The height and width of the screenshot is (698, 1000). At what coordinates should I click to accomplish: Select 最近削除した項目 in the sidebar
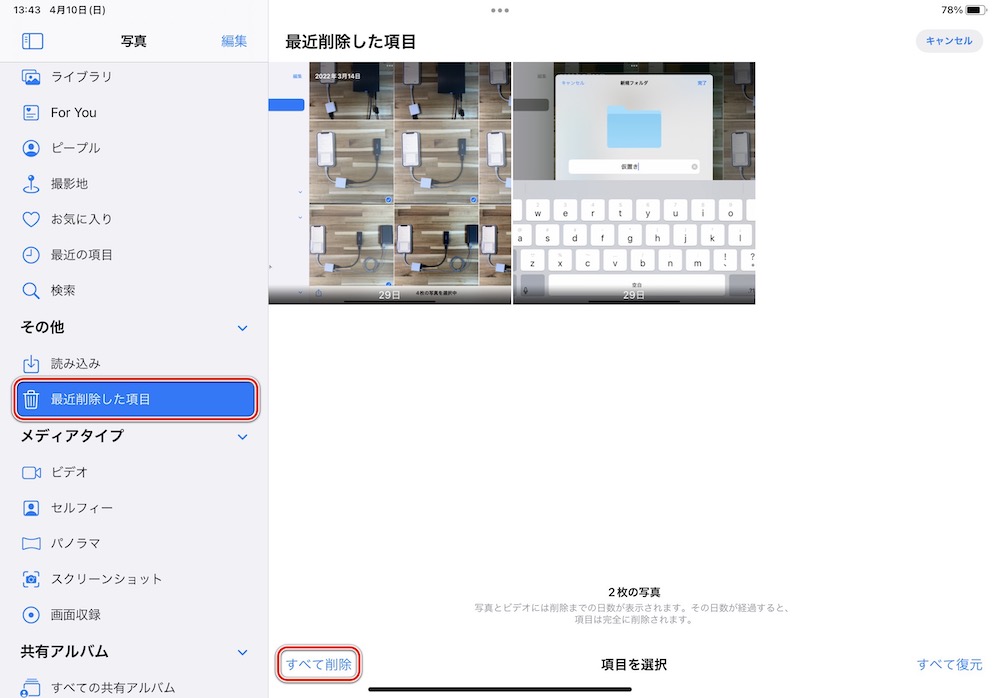135,399
